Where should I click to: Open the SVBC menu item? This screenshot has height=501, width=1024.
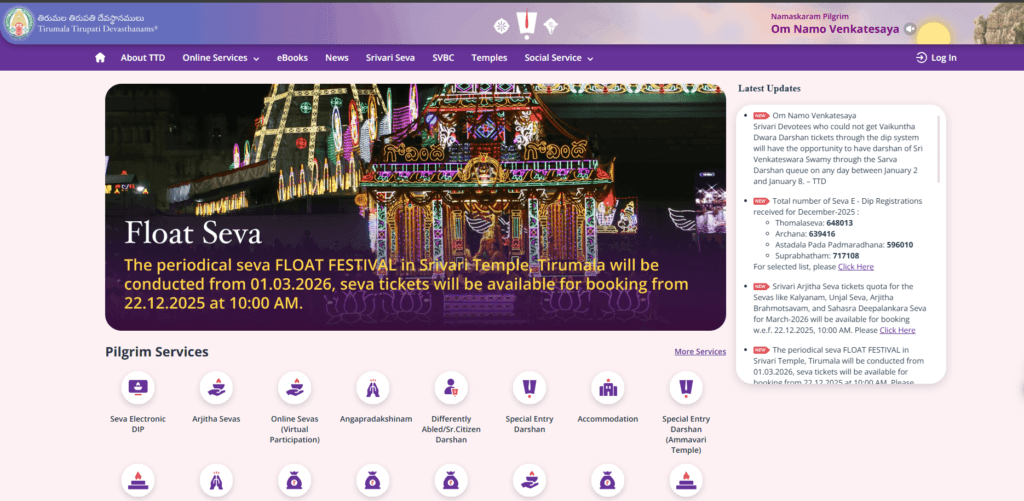click(x=443, y=57)
